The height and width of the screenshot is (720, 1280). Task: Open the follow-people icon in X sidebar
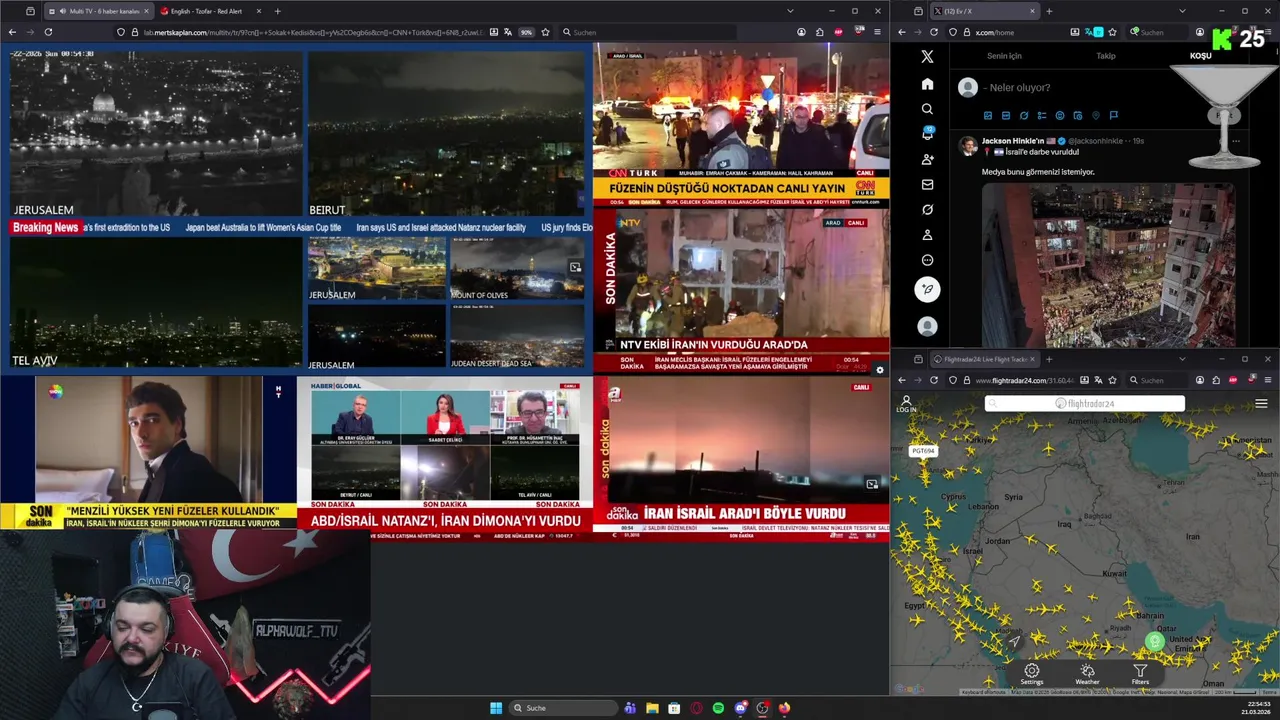point(927,159)
